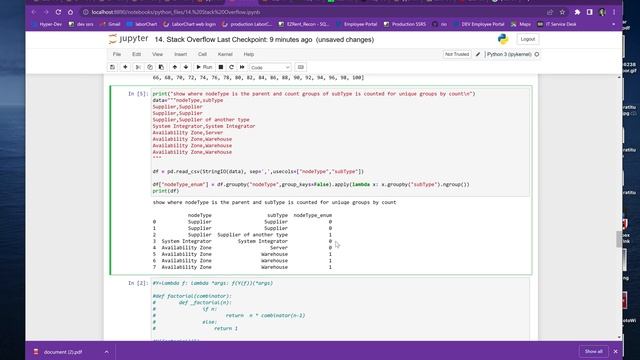Open Chrome three-dot menu
Image resolution: width=640 pixels, height=360 pixels.
coord(614,12)
